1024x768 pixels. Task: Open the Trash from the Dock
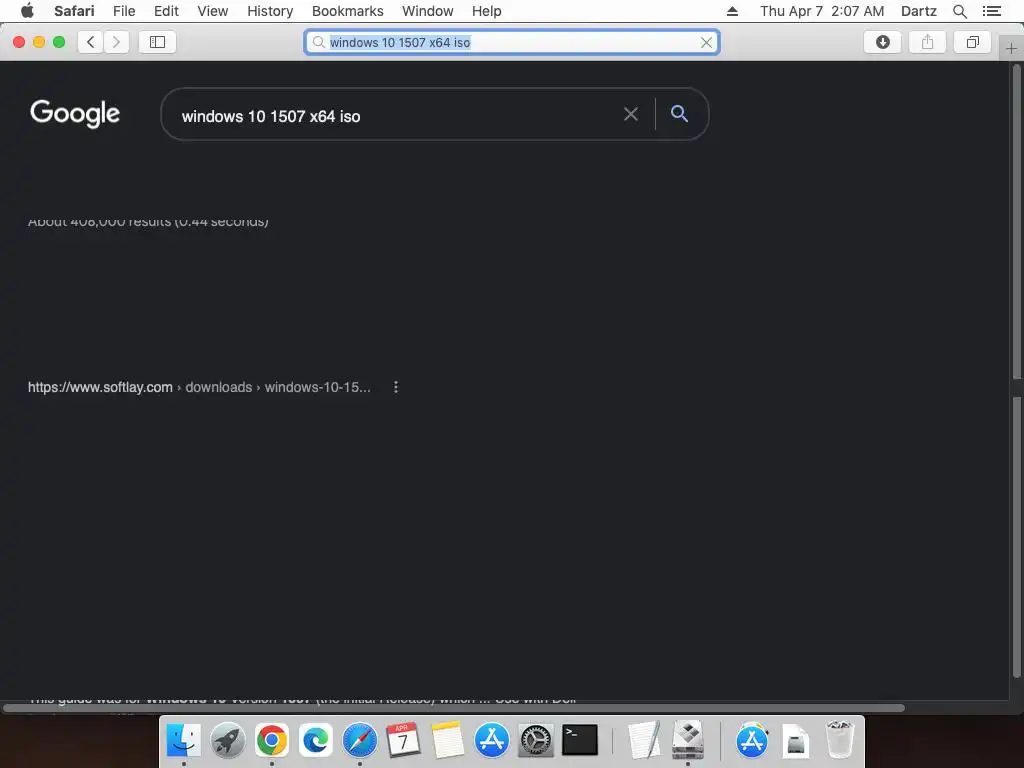840,740
